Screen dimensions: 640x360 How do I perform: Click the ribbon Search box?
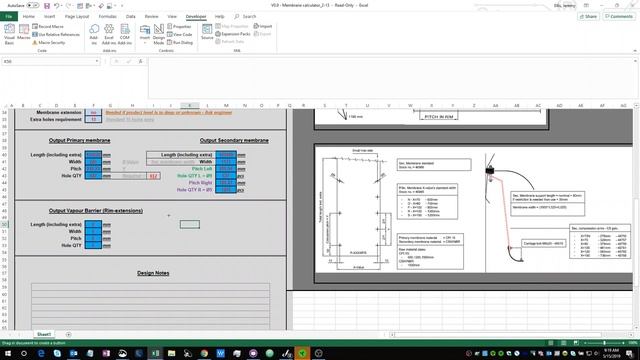point(245,16)
